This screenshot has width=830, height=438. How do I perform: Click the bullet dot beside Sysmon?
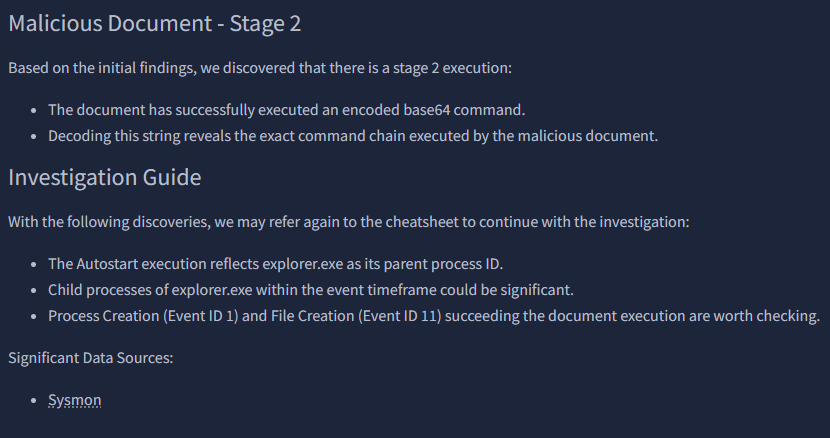35,400
